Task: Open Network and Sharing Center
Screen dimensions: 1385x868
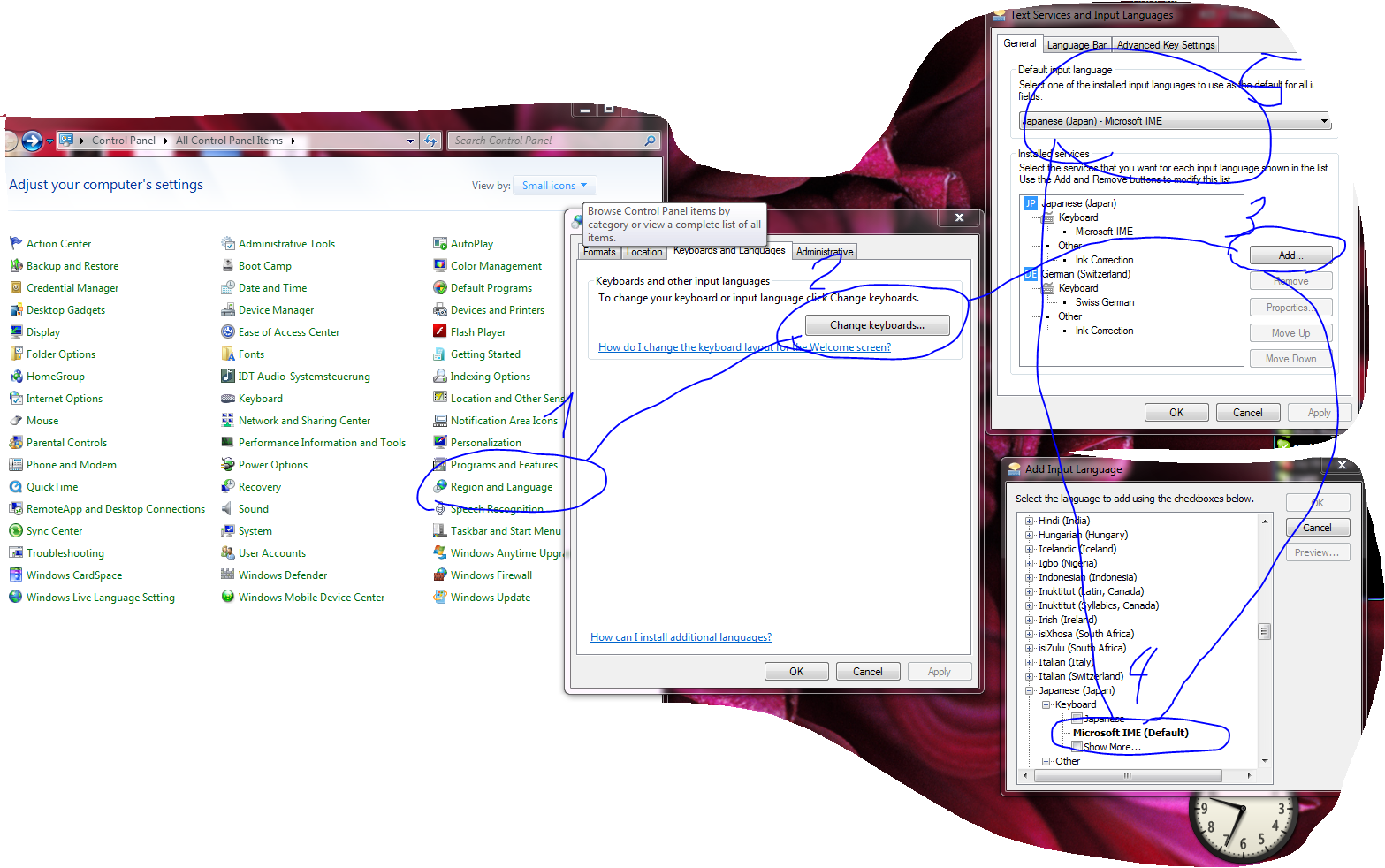Action: point(305,420)
